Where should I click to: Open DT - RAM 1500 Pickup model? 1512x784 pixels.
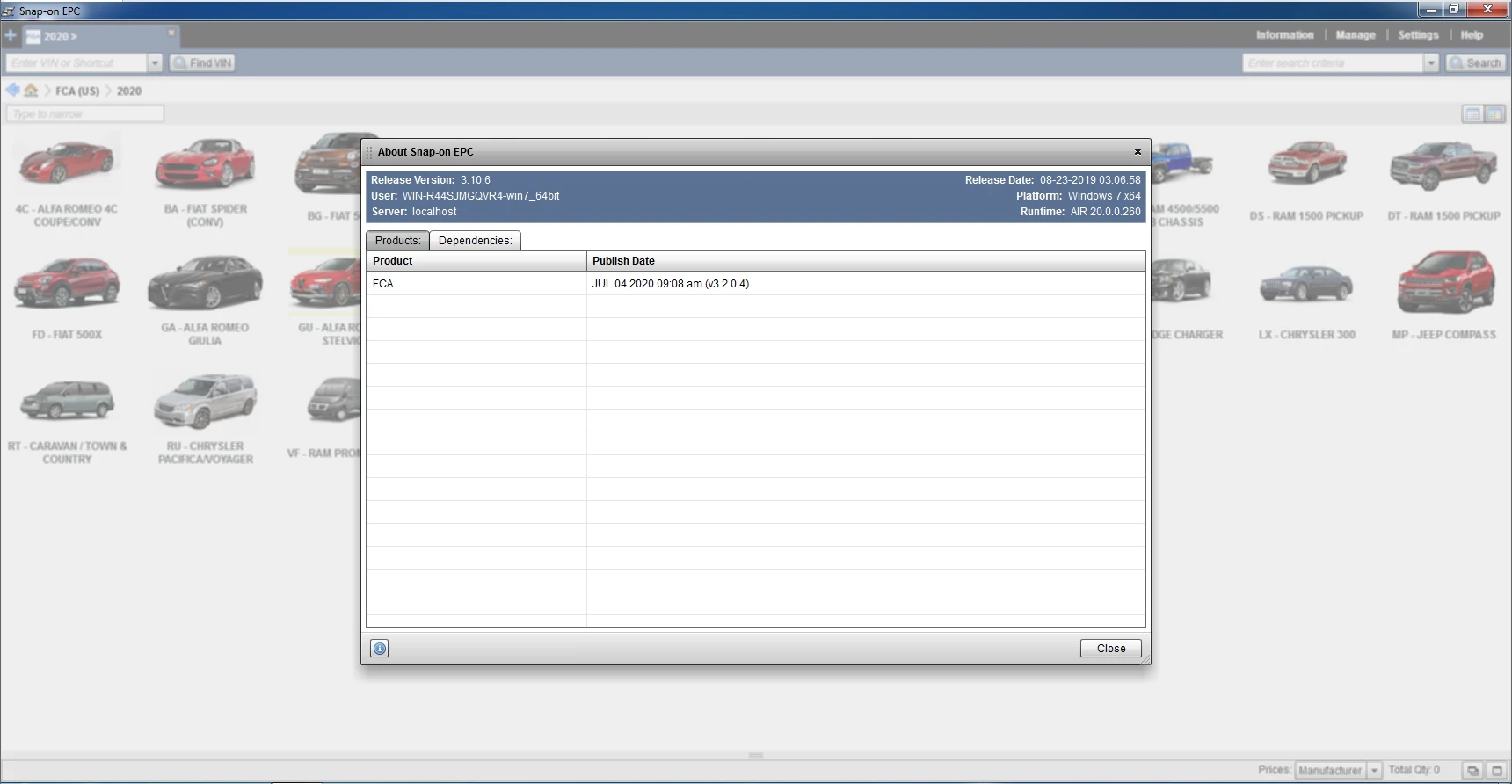[x=1443, y=180]
